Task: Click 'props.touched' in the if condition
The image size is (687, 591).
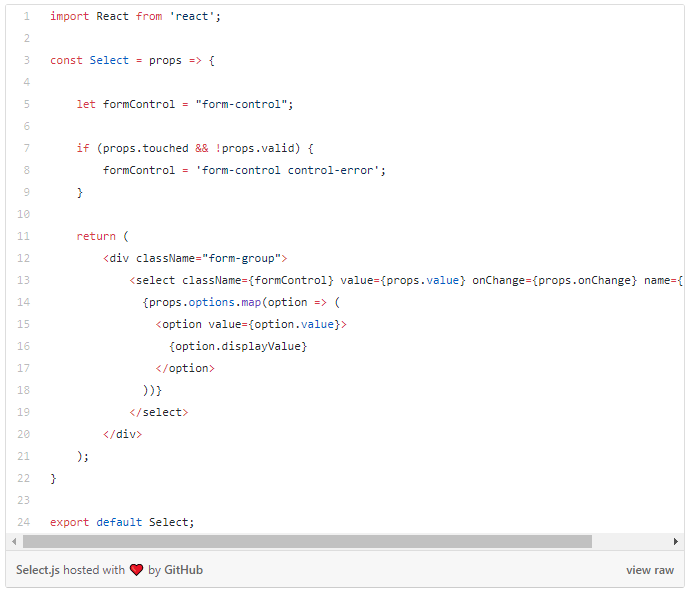Action: coord(145,149)
